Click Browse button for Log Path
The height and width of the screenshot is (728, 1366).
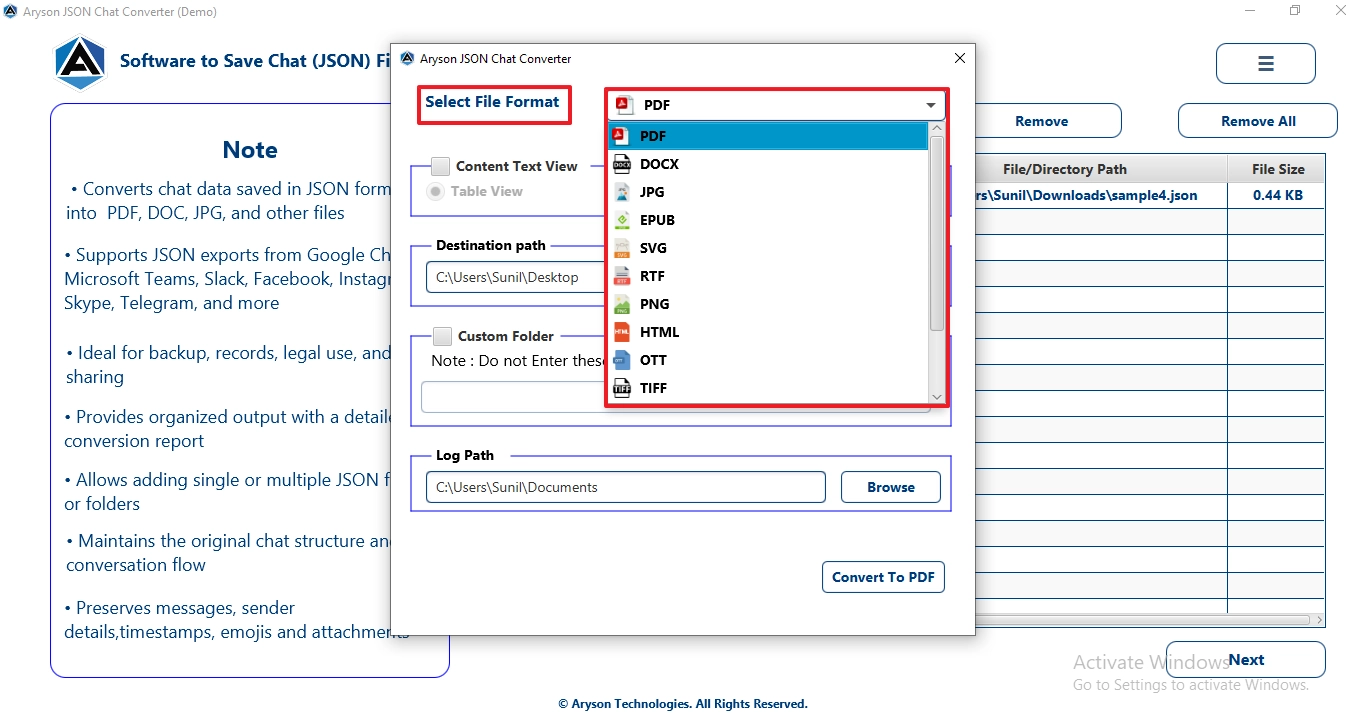point(891,487)
